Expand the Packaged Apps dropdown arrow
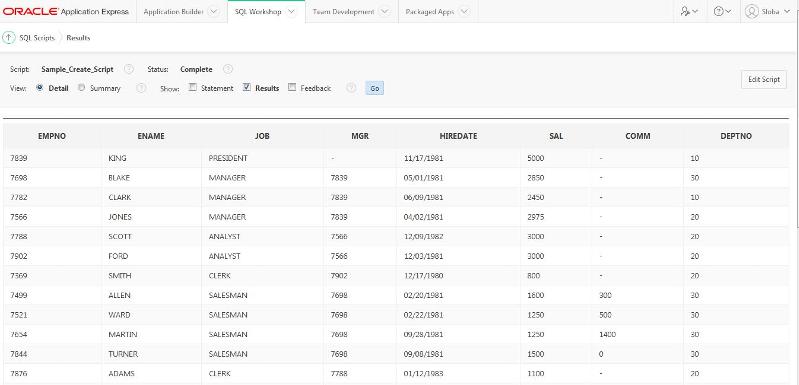The height and width of the screenshot is (385, 799). (x=463, y=12)
